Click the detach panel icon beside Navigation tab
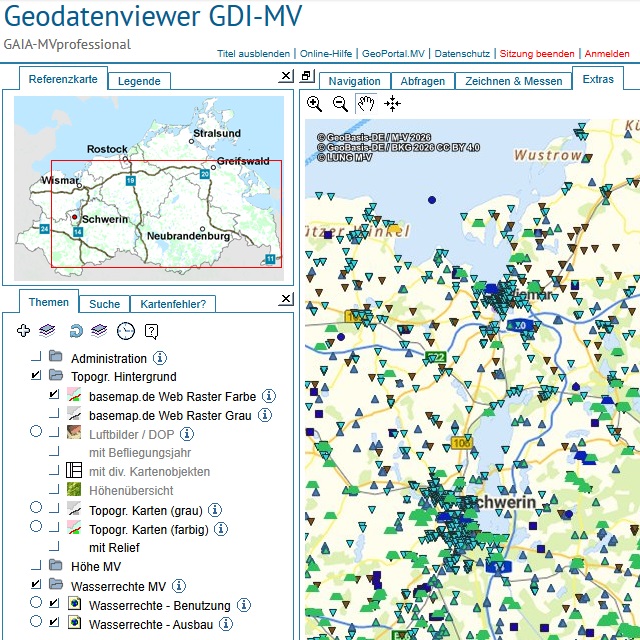 [x=307, y=76]
